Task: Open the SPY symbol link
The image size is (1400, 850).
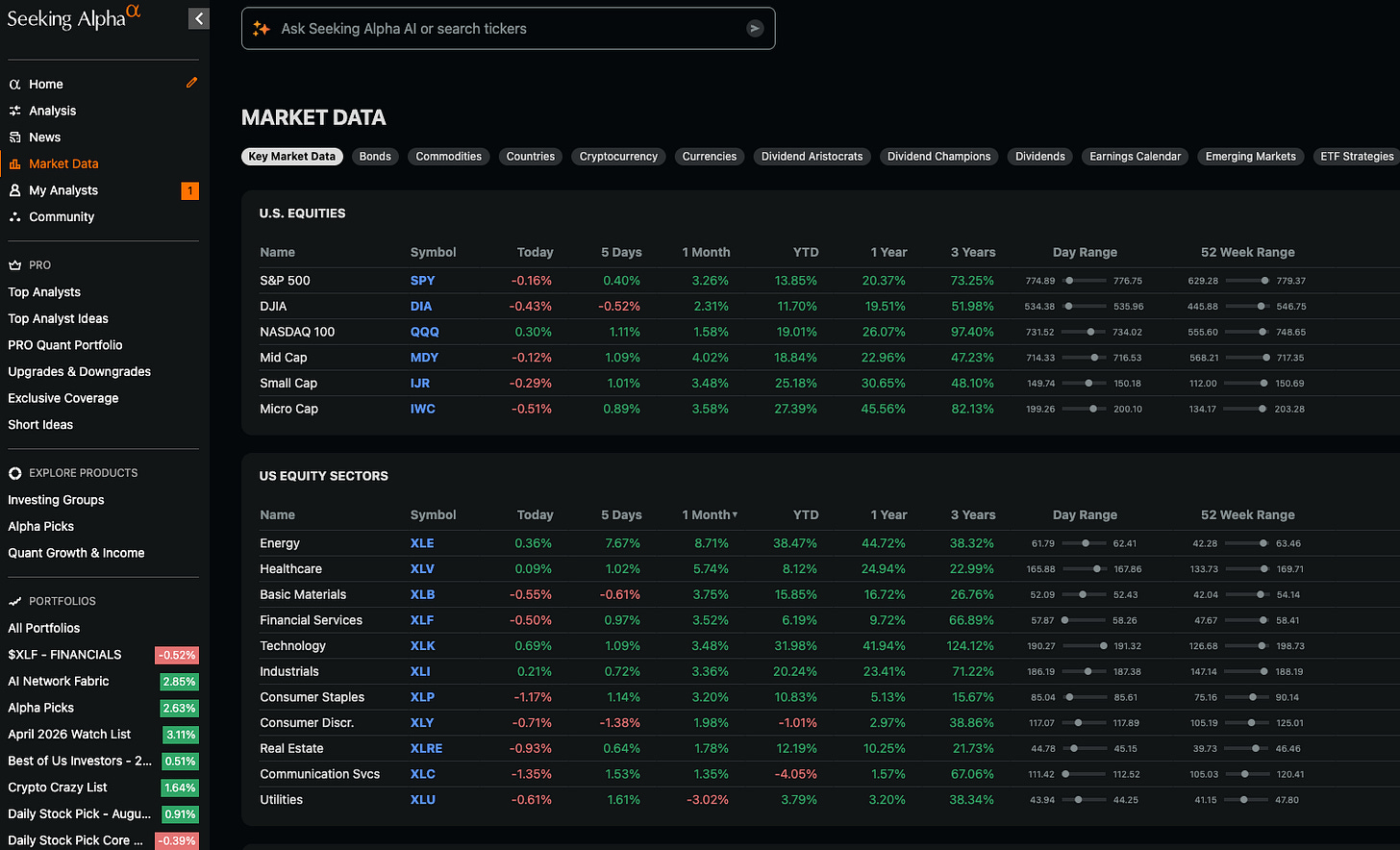Action: (422, 281)
